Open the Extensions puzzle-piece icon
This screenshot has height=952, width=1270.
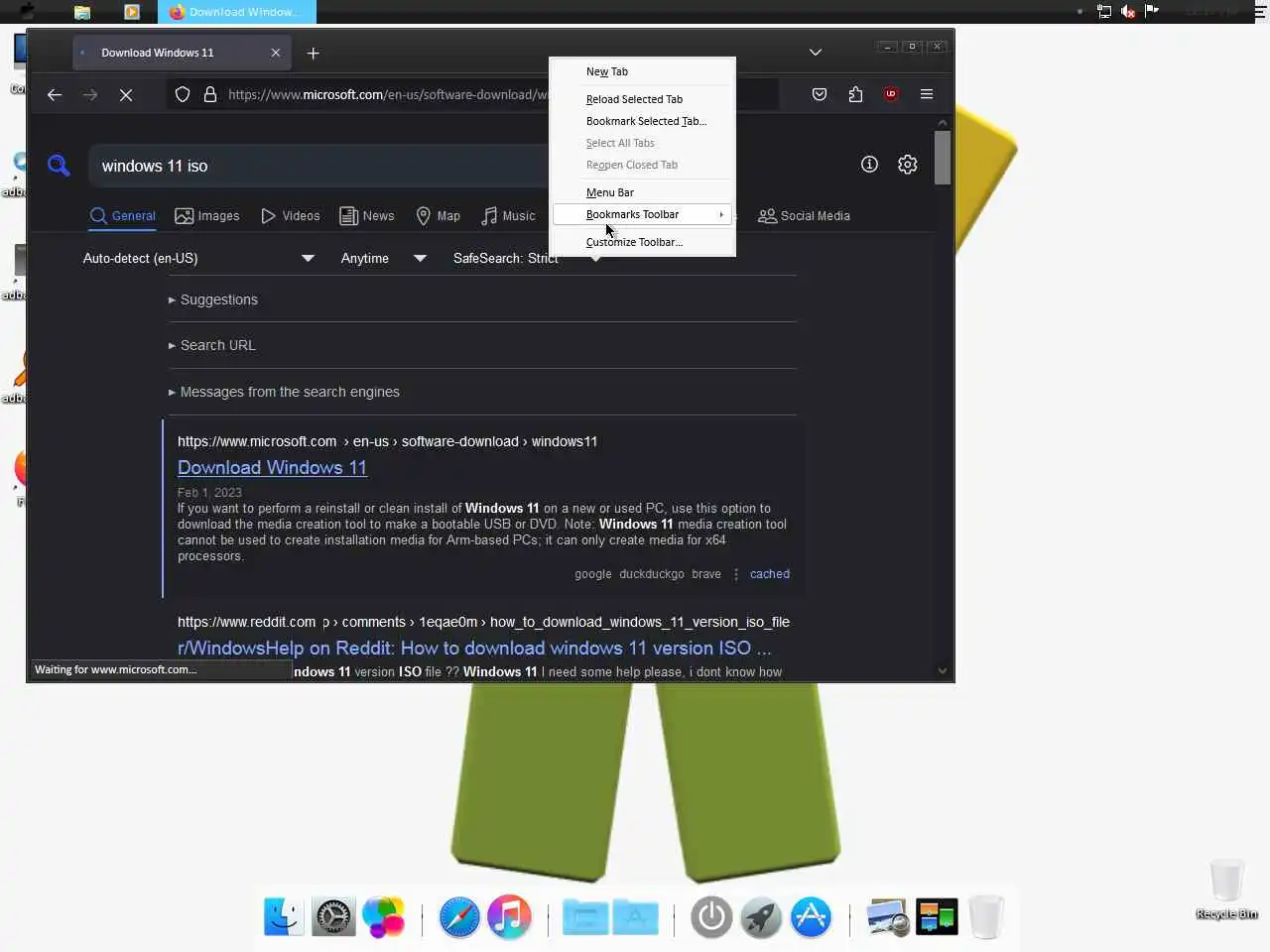[855, 94]
